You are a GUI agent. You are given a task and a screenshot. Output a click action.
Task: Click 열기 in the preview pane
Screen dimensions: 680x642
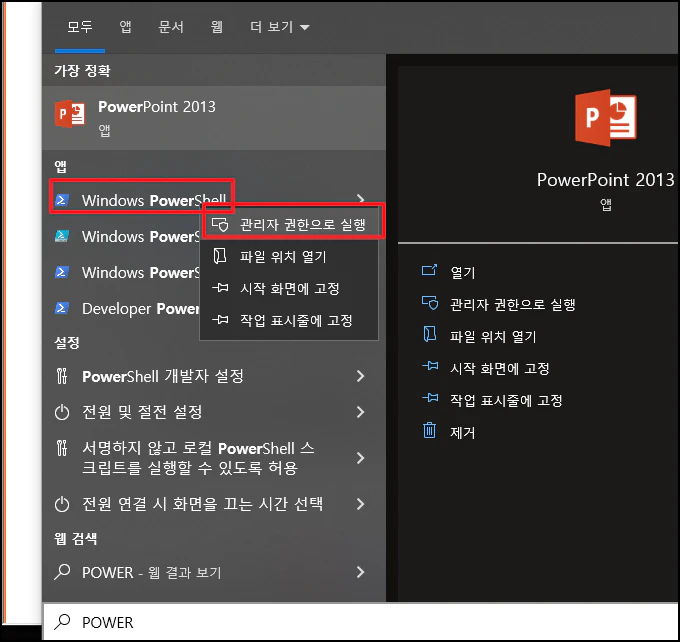click(463, 272)
